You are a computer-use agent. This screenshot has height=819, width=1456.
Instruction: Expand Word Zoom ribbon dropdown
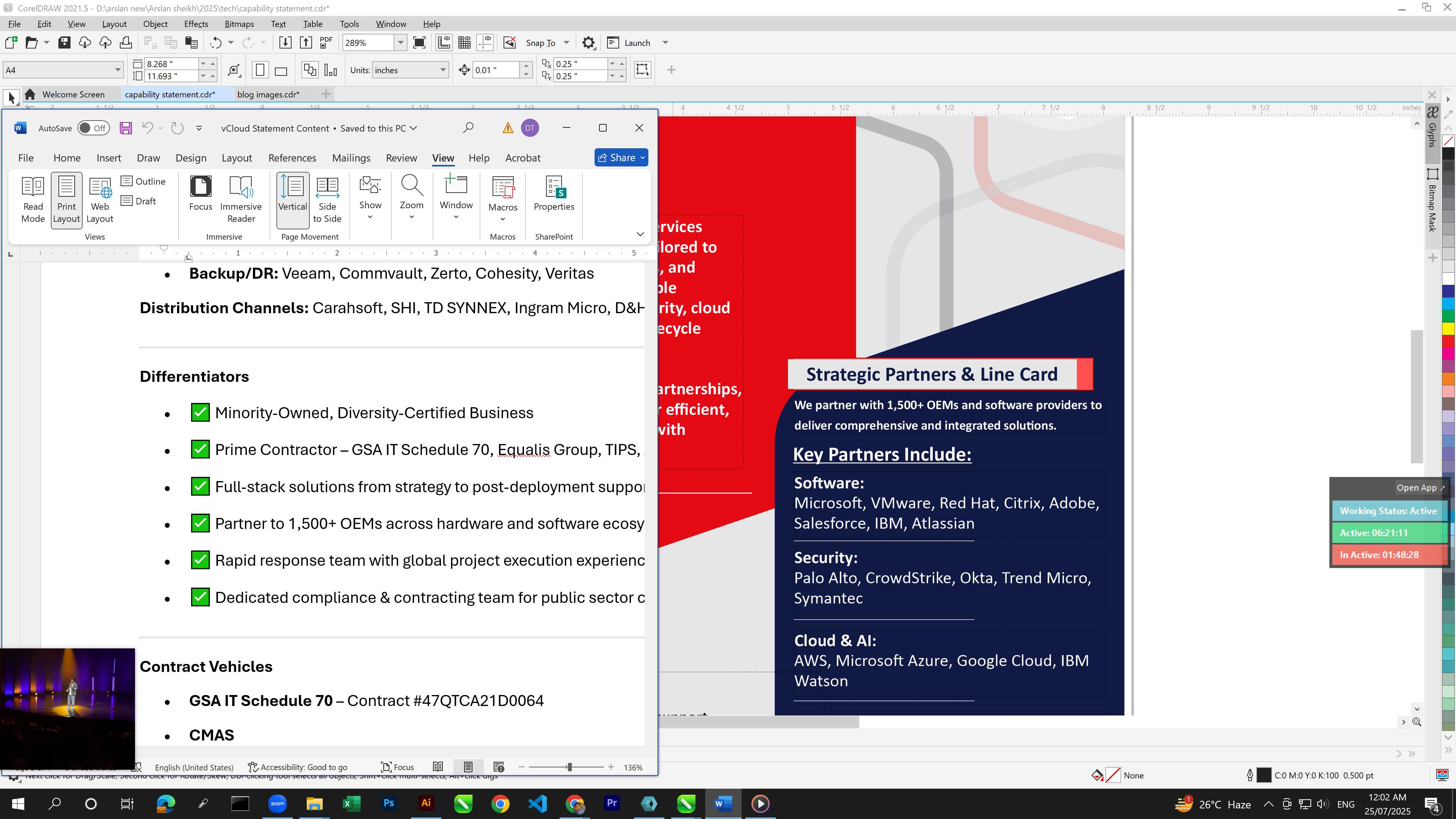pyautogui.click(x=411, y=198)
